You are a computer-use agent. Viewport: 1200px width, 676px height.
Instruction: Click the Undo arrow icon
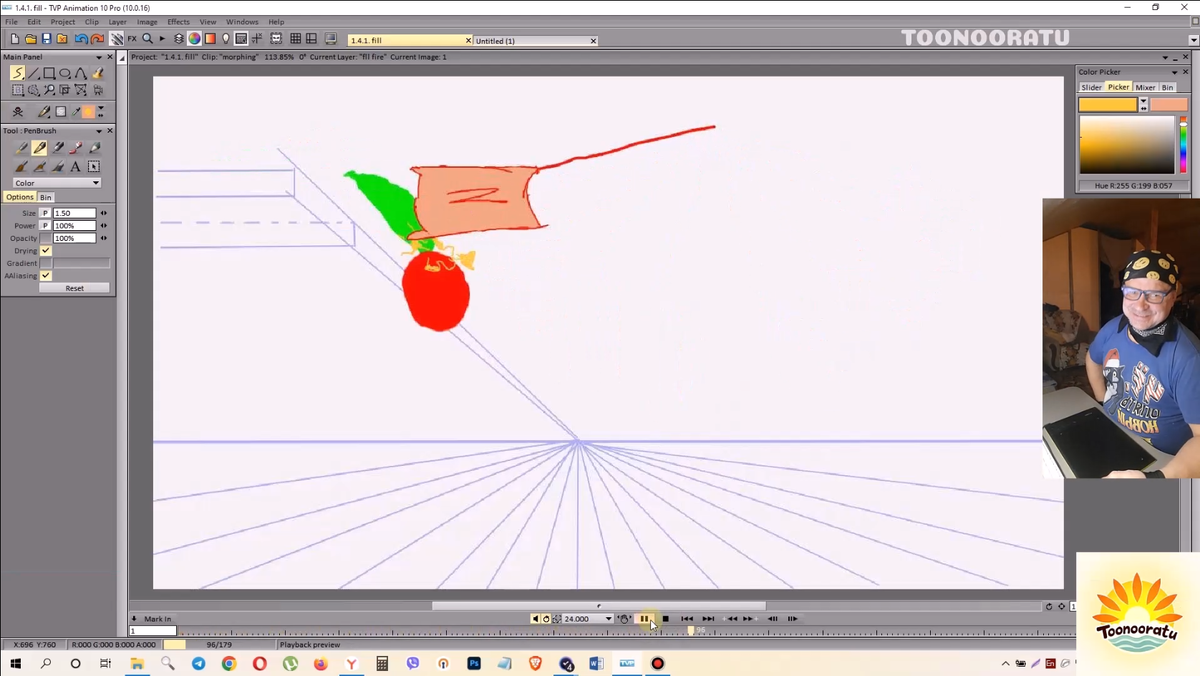click(81, 39)
